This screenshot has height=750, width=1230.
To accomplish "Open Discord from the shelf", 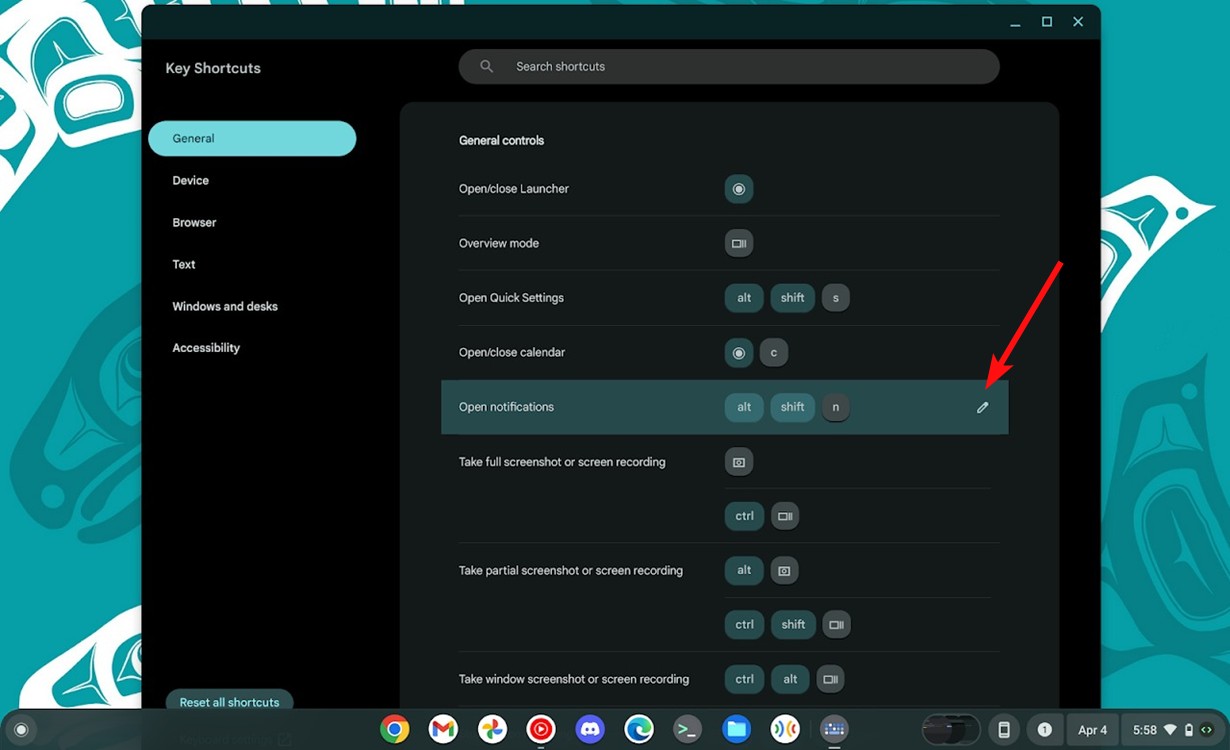I will pos(590,730).
